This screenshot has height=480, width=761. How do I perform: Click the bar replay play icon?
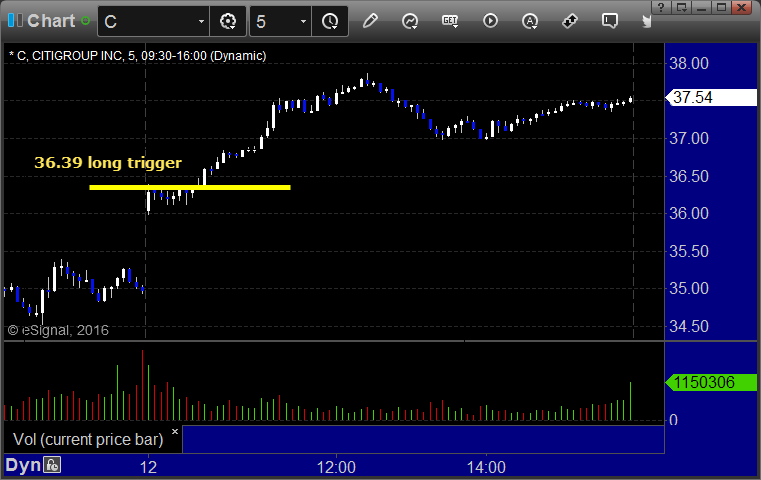pyautogui.click(x=490, y=21)
